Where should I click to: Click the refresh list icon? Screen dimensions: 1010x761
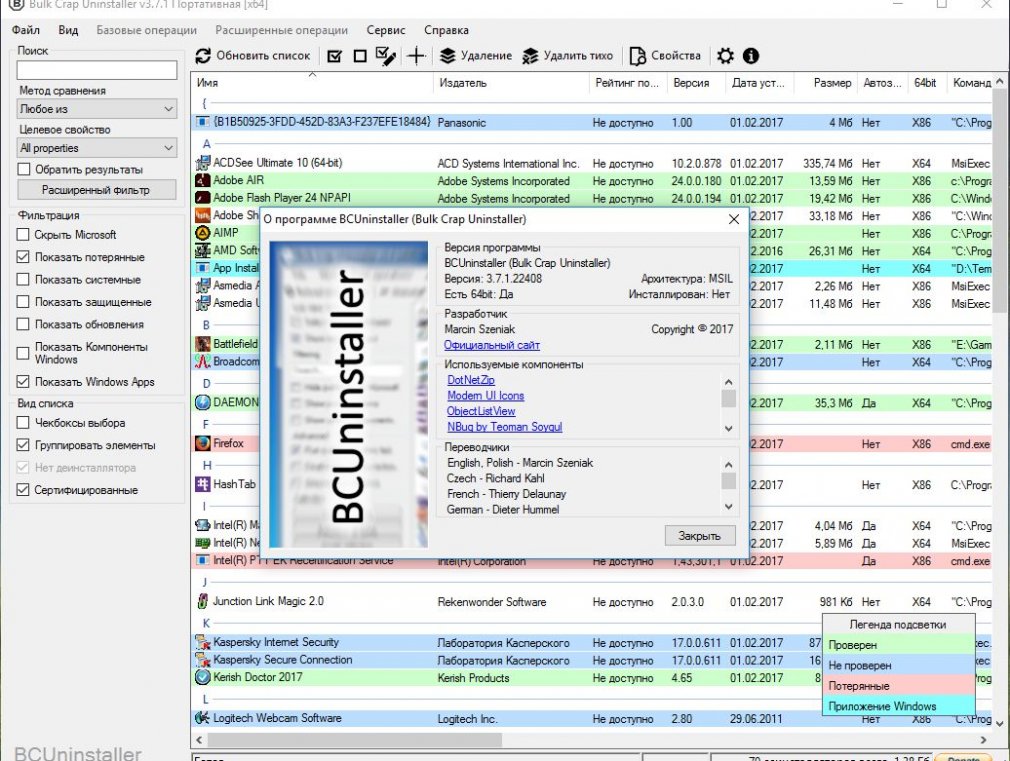tap(203, 56)
